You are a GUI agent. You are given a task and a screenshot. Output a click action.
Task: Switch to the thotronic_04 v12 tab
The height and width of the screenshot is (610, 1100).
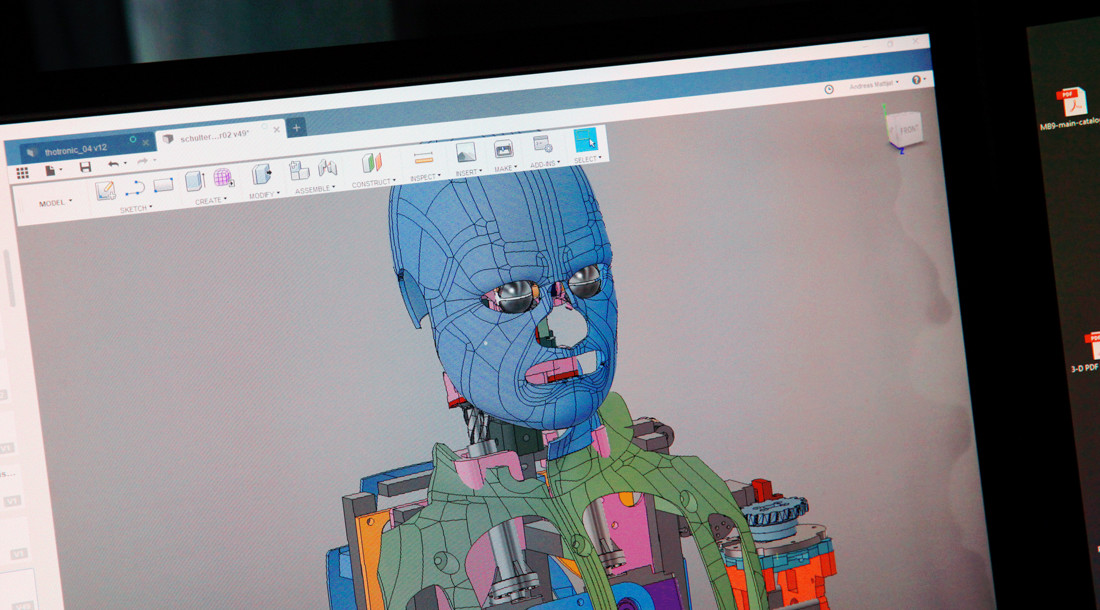(76, 150)
